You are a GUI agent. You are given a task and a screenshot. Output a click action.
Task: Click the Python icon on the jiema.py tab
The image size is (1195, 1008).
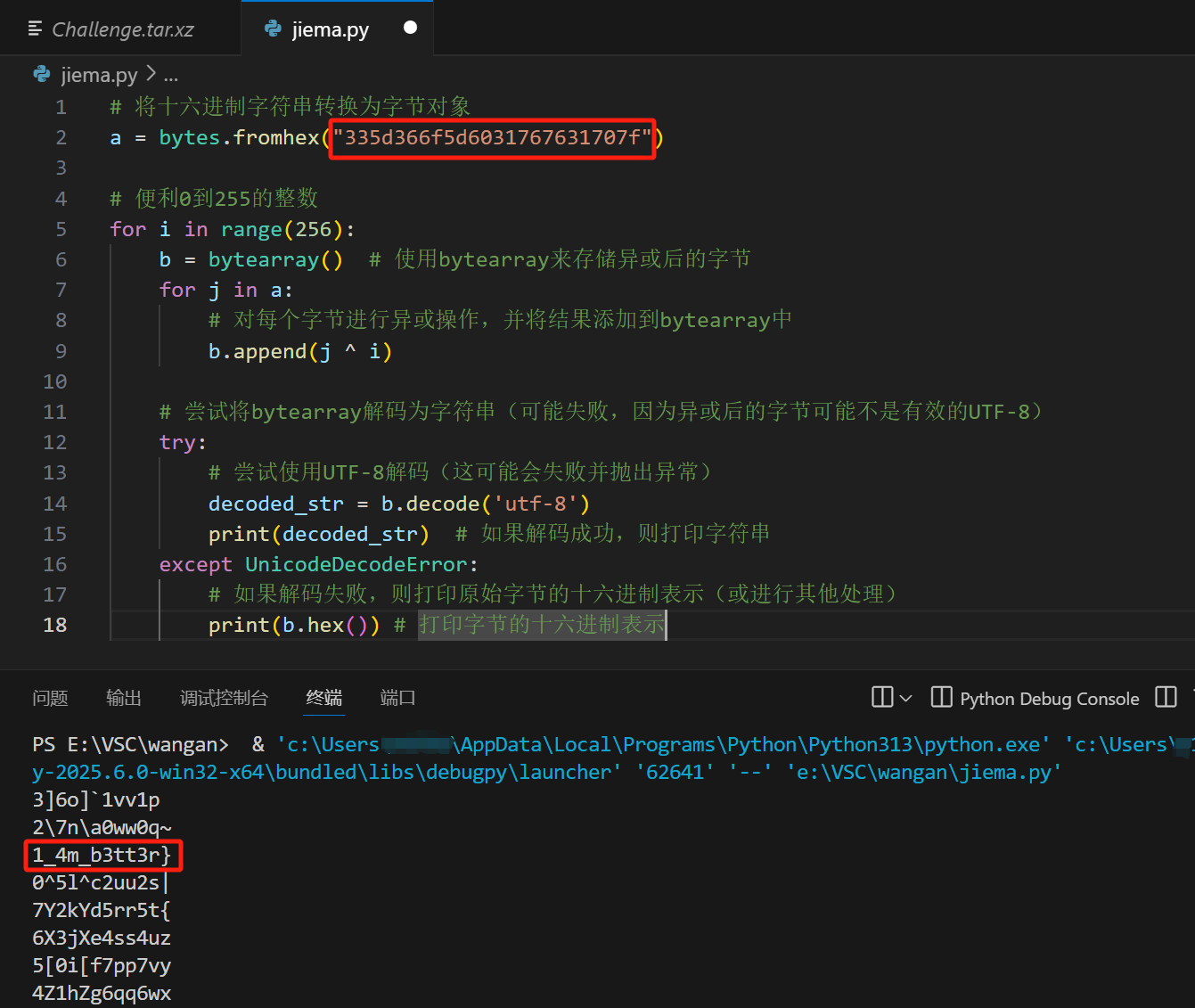coord(273,29)
